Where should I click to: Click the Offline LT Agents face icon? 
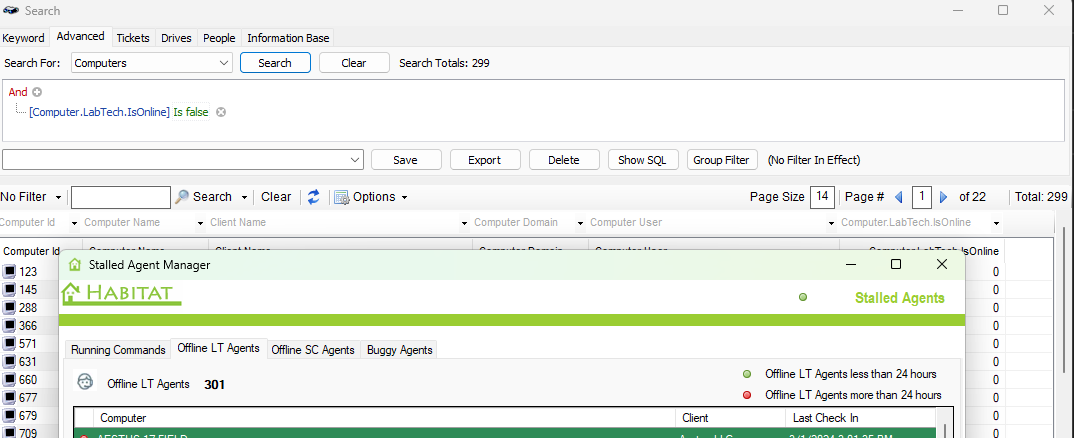85,383
